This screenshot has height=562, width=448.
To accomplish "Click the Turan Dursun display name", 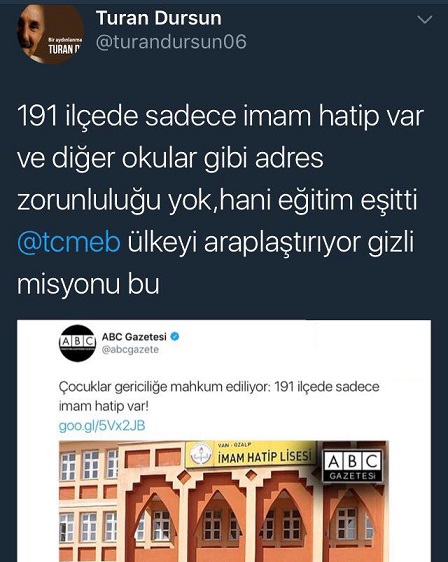I will click(159, 18).
